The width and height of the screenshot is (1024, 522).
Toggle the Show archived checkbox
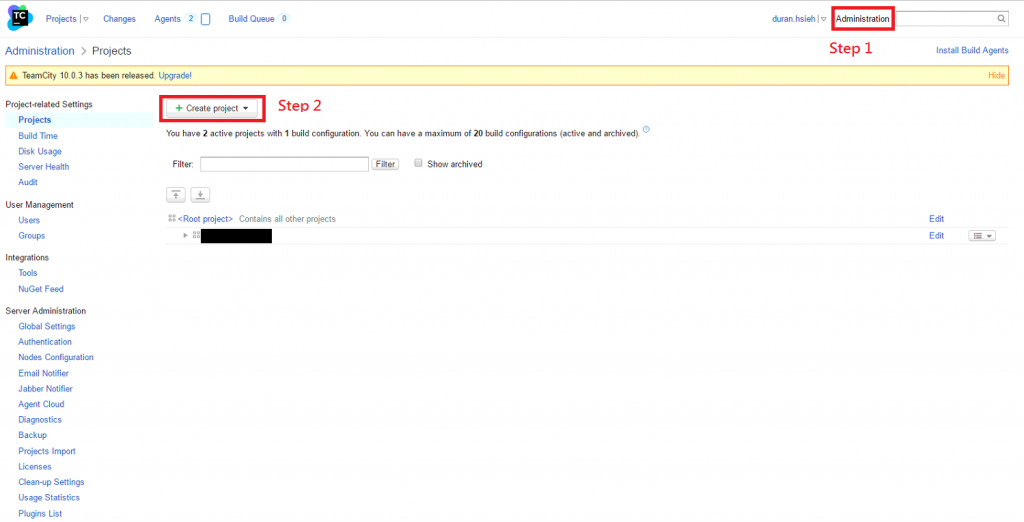coord(419,163)
